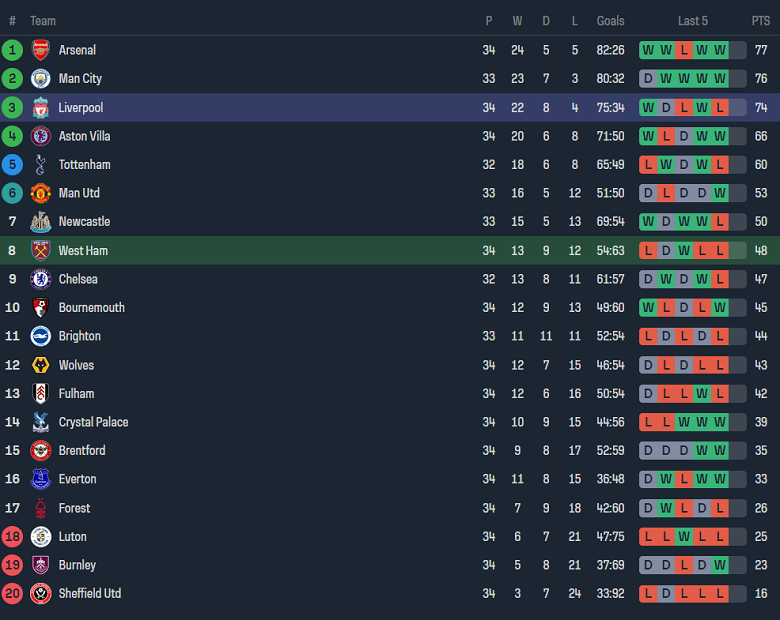Click the West Ham crest icon
Viewport: 780px width, 620px height.
(40, 251)
